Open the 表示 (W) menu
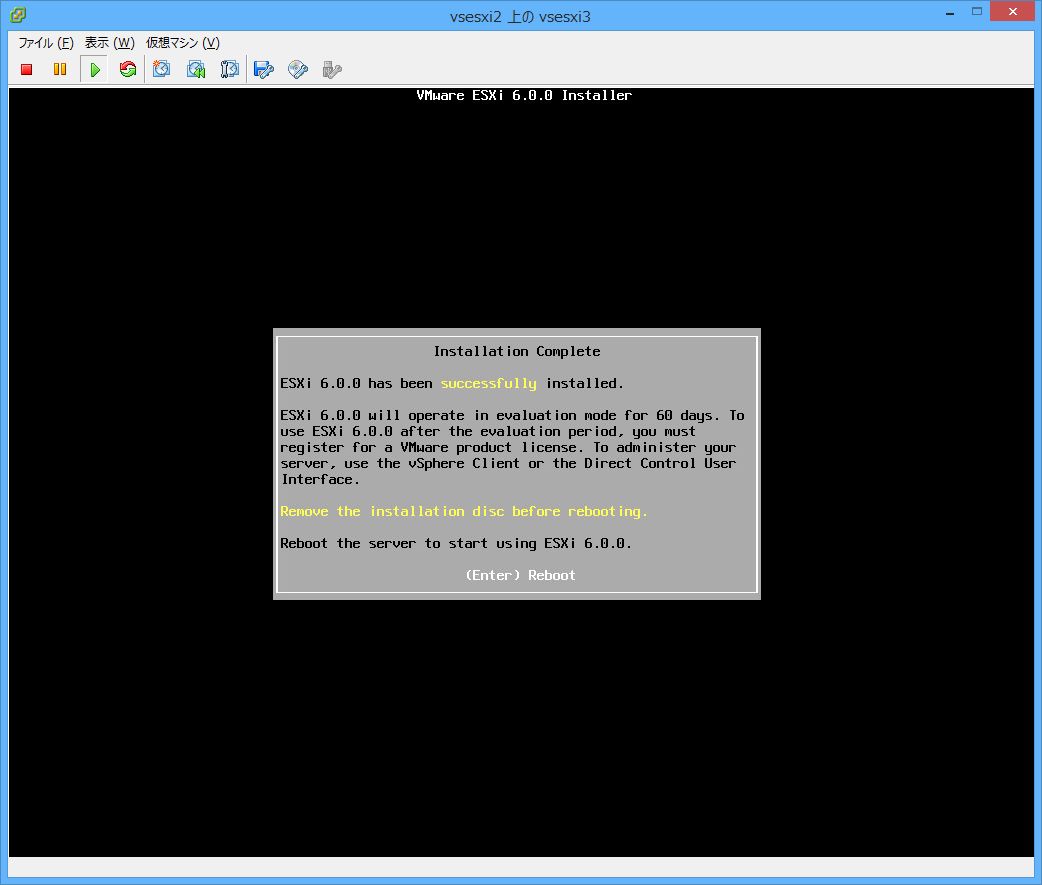The height and width of the screenshot is (885, 1042). coord(110,43)
